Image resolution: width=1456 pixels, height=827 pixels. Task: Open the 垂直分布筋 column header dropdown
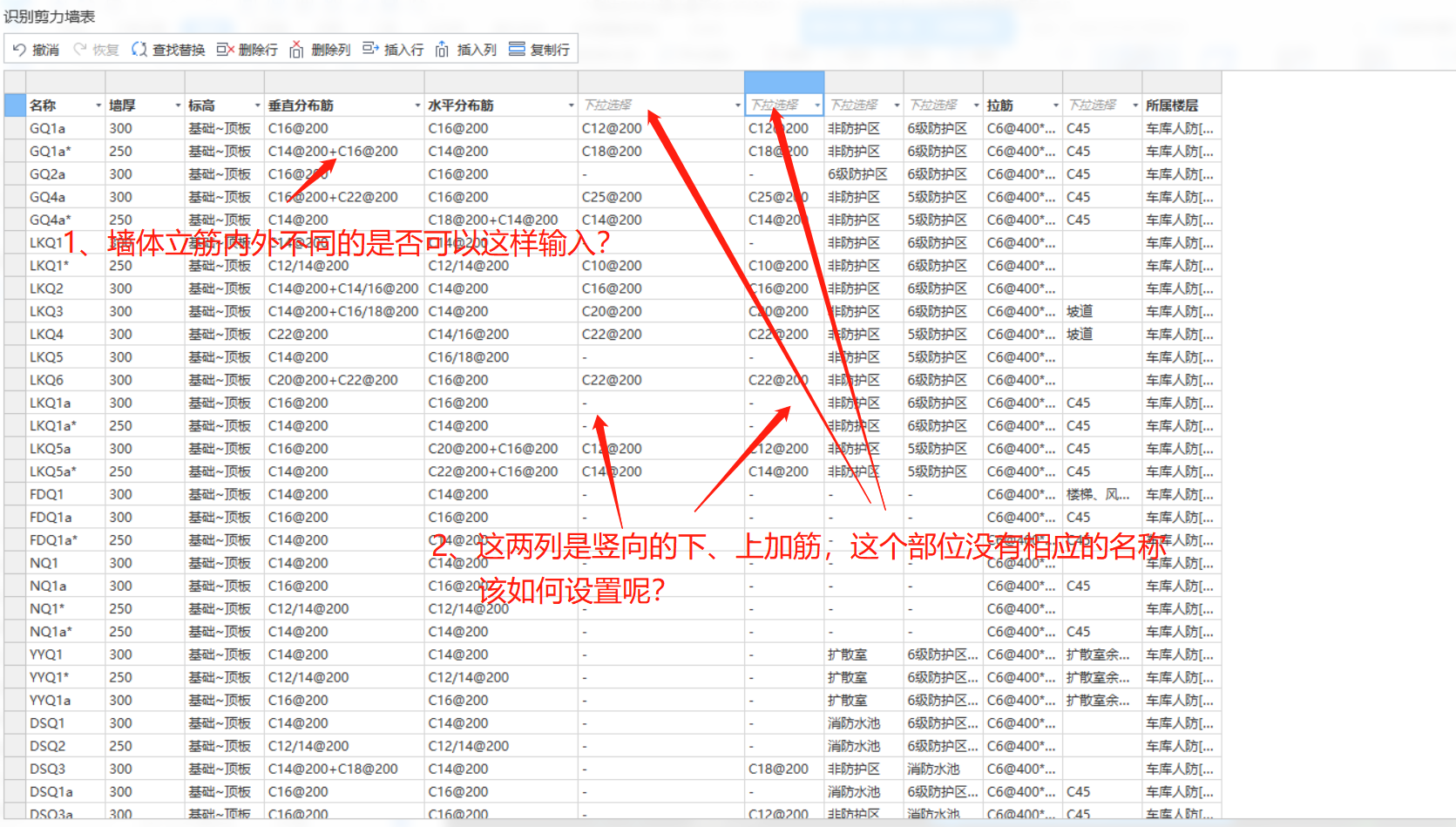tap(417, 105)
